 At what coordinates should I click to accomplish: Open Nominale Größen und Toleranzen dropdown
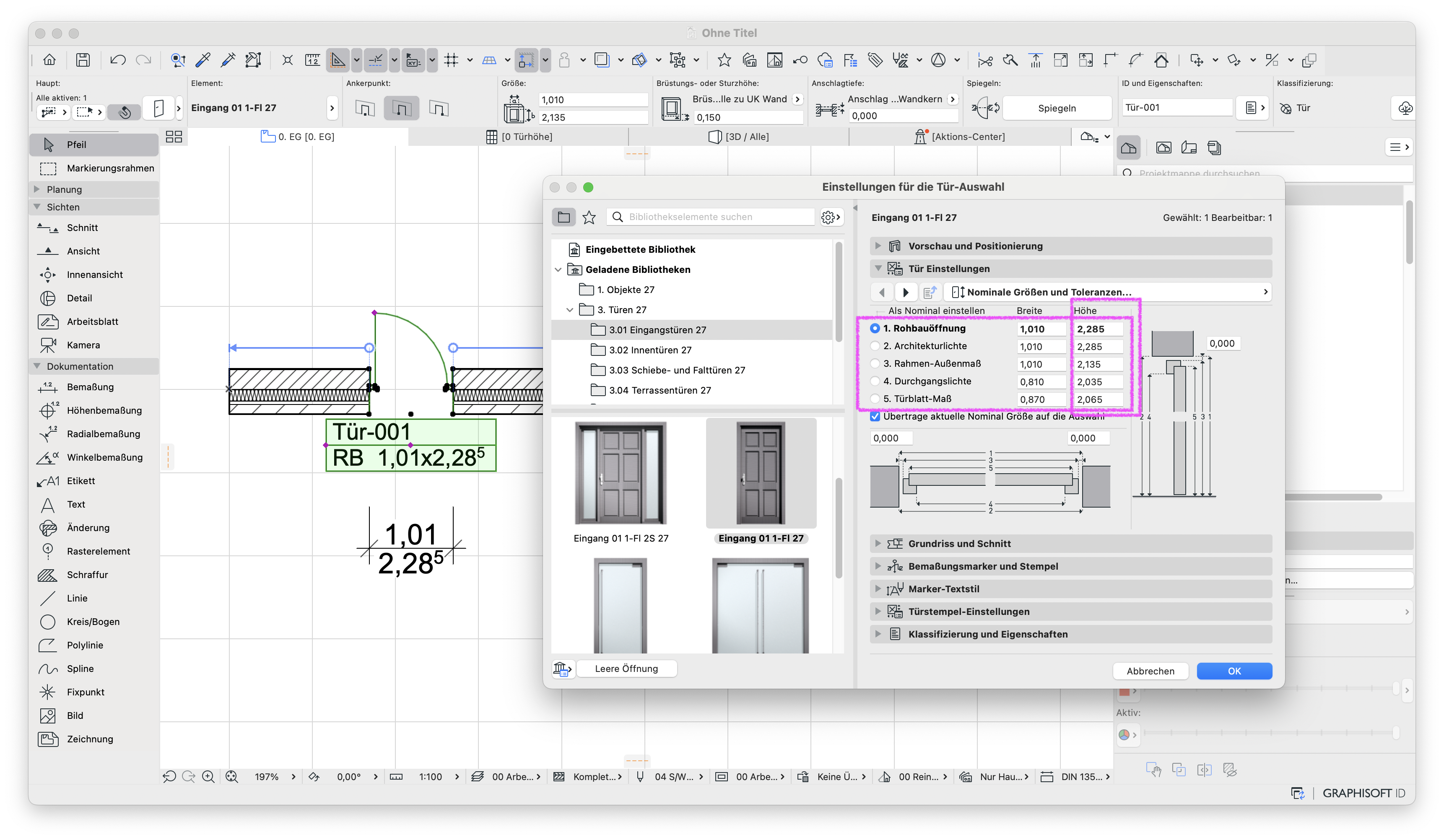[x=1108, y=292]
